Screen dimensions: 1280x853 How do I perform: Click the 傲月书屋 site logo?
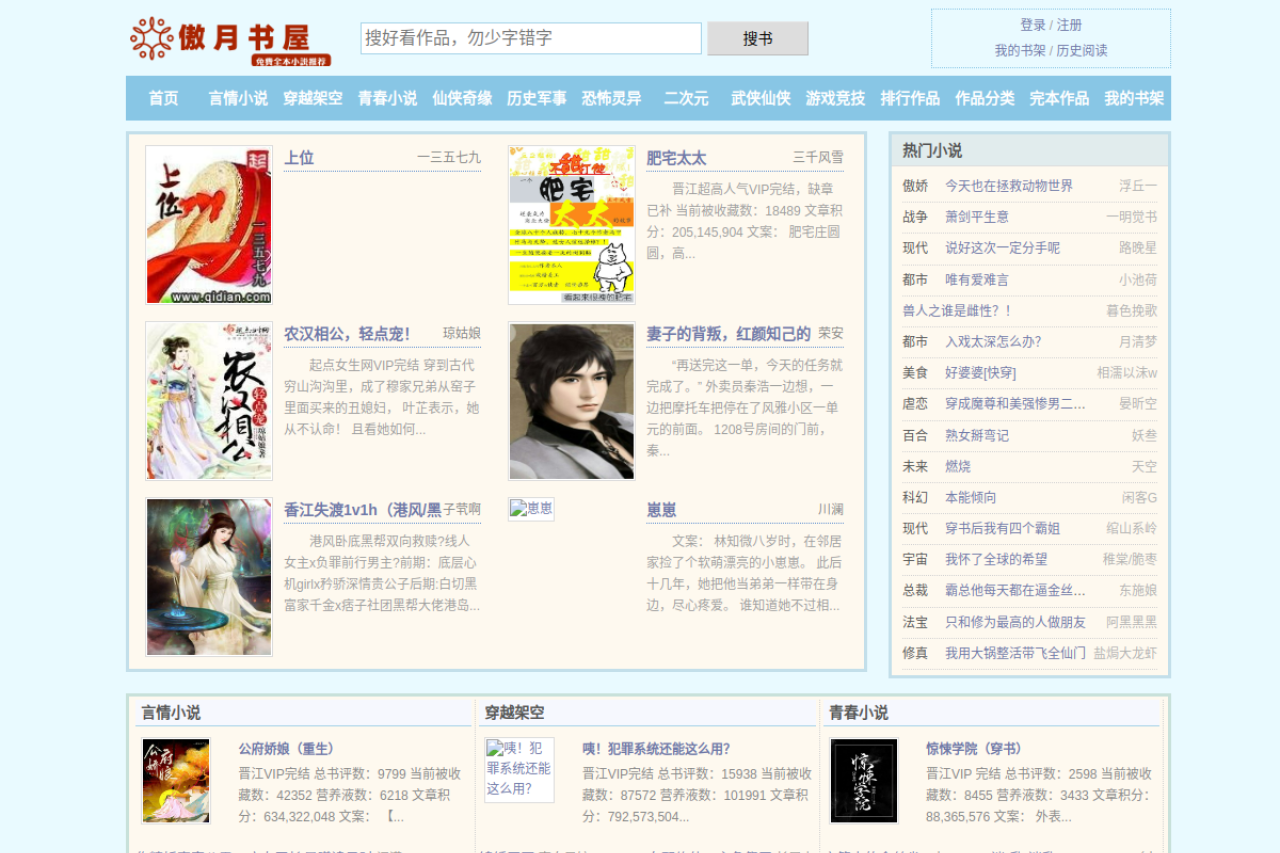231,41
